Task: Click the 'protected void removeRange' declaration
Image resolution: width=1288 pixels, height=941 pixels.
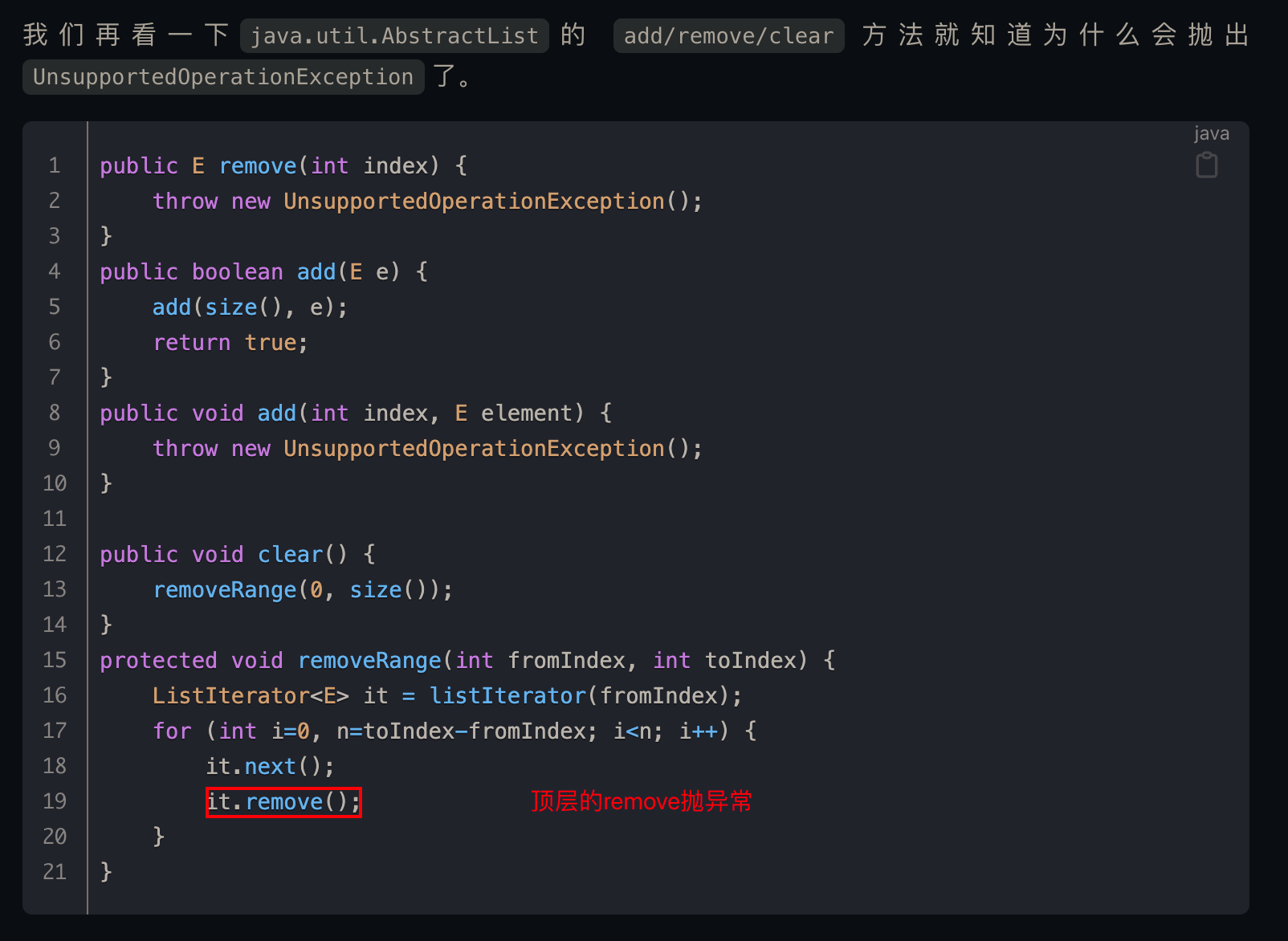Action: click(x=467, y=660)
